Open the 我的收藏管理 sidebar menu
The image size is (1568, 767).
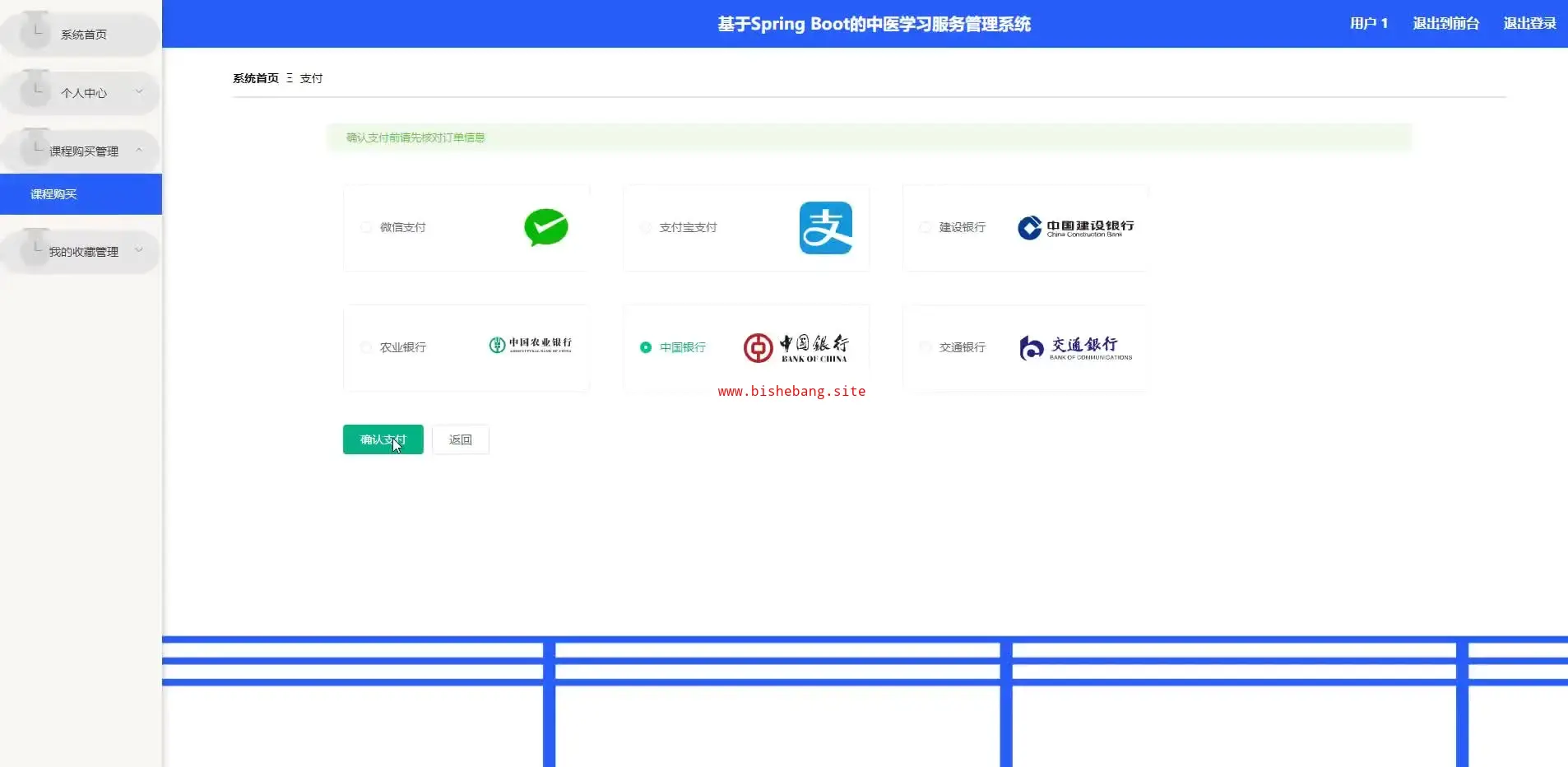(81, 252)
